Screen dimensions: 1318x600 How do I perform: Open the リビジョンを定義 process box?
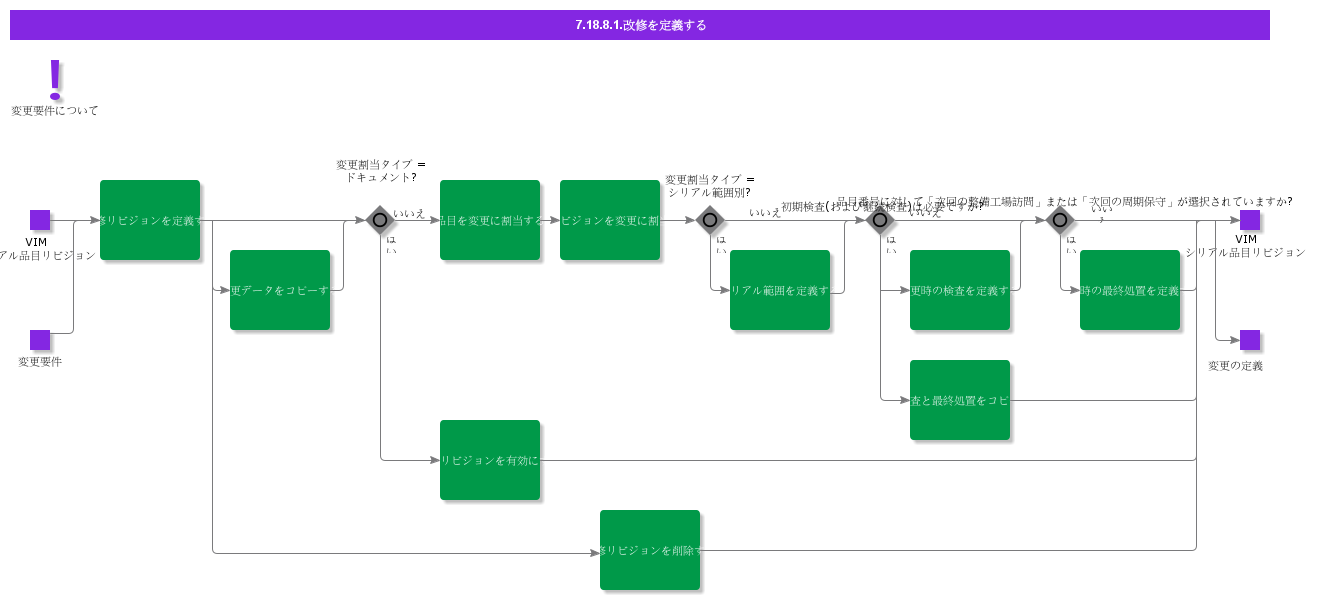coord(150,220)
